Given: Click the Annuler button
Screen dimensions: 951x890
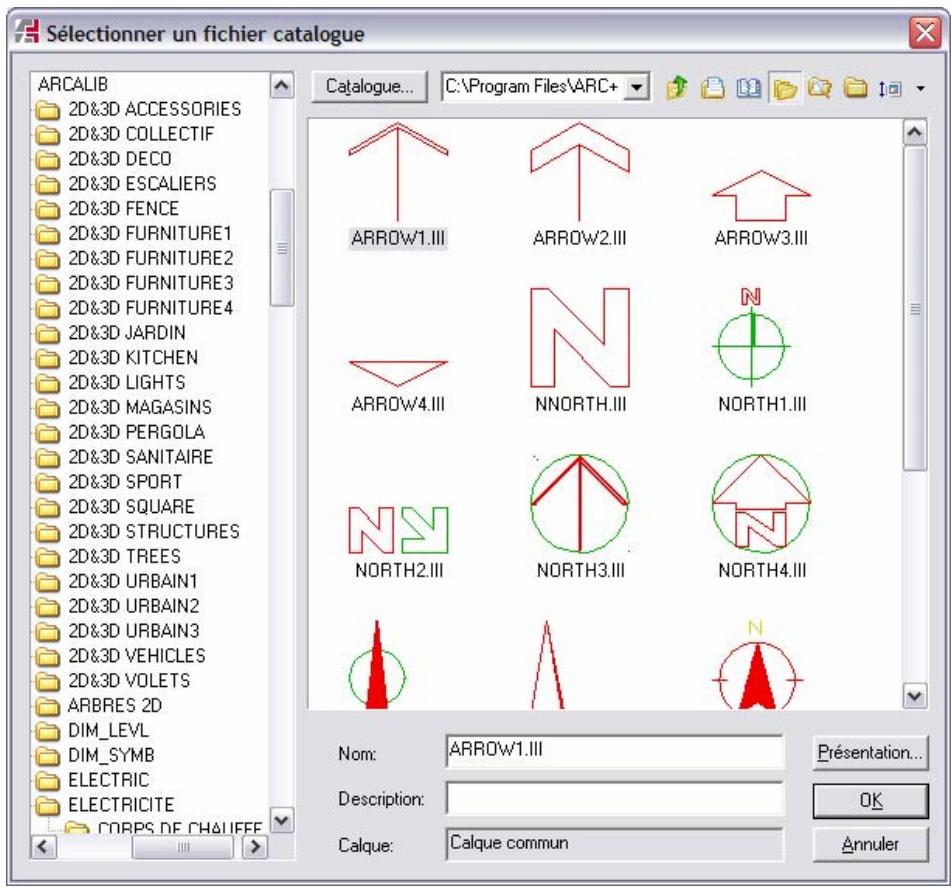Looking at the screenshot, I should click(x=870, y=843).
